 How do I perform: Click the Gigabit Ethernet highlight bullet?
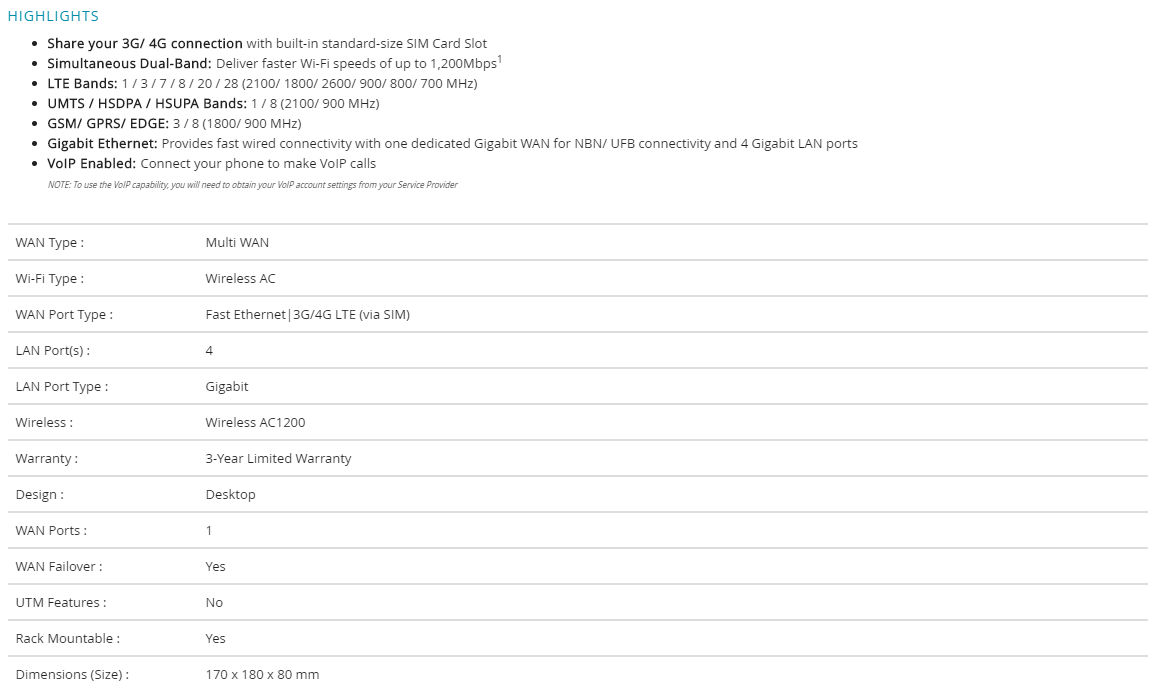click(452, 144)
